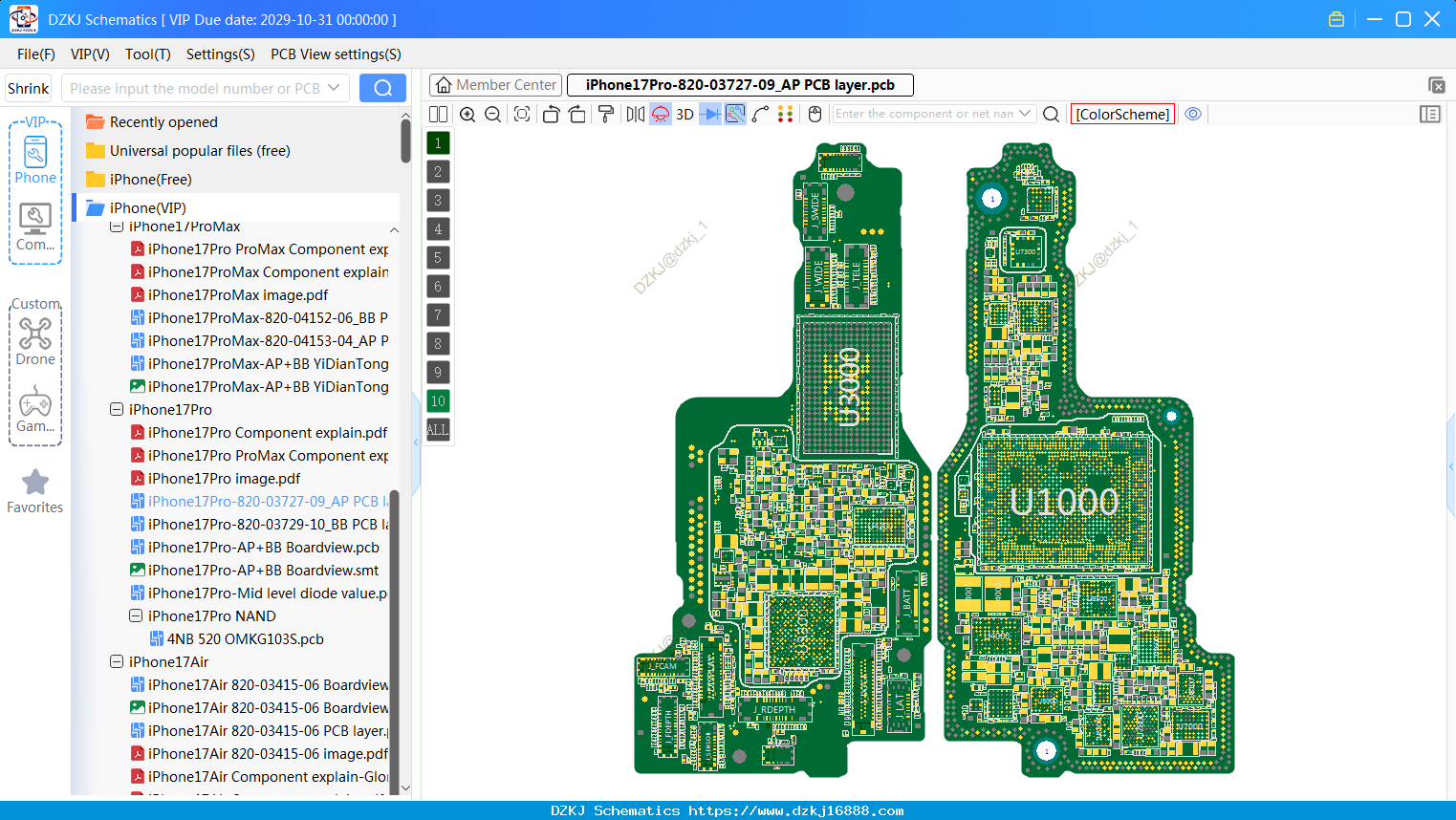Screen dimensions: 1456x820
Task: Toggle the net routing highlight tool
Action: (x=735, y=115)
